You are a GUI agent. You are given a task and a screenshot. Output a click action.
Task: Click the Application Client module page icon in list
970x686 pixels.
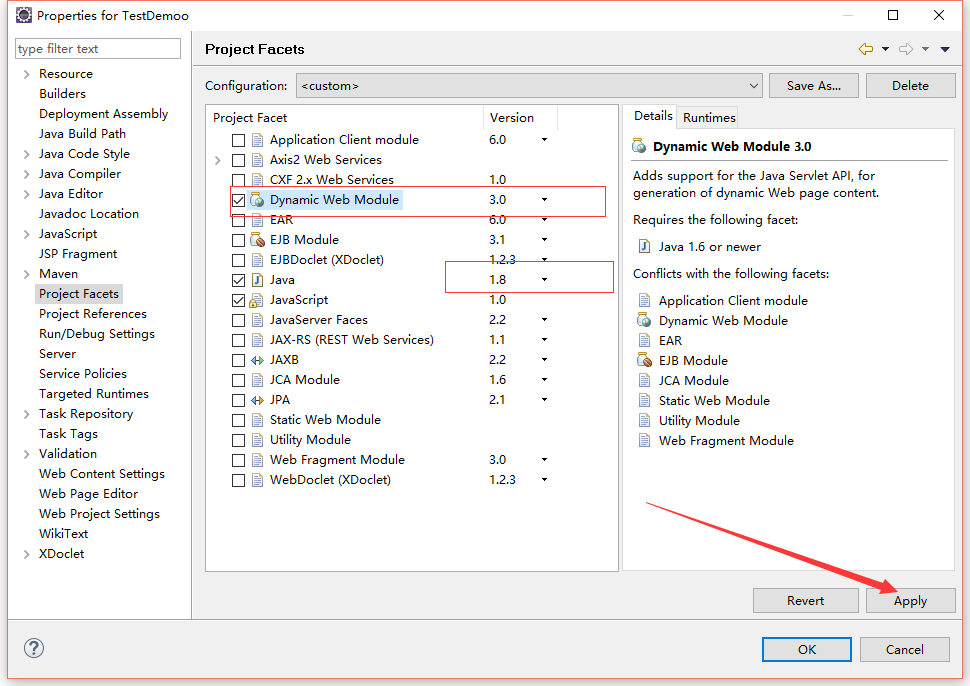[257, 140]
